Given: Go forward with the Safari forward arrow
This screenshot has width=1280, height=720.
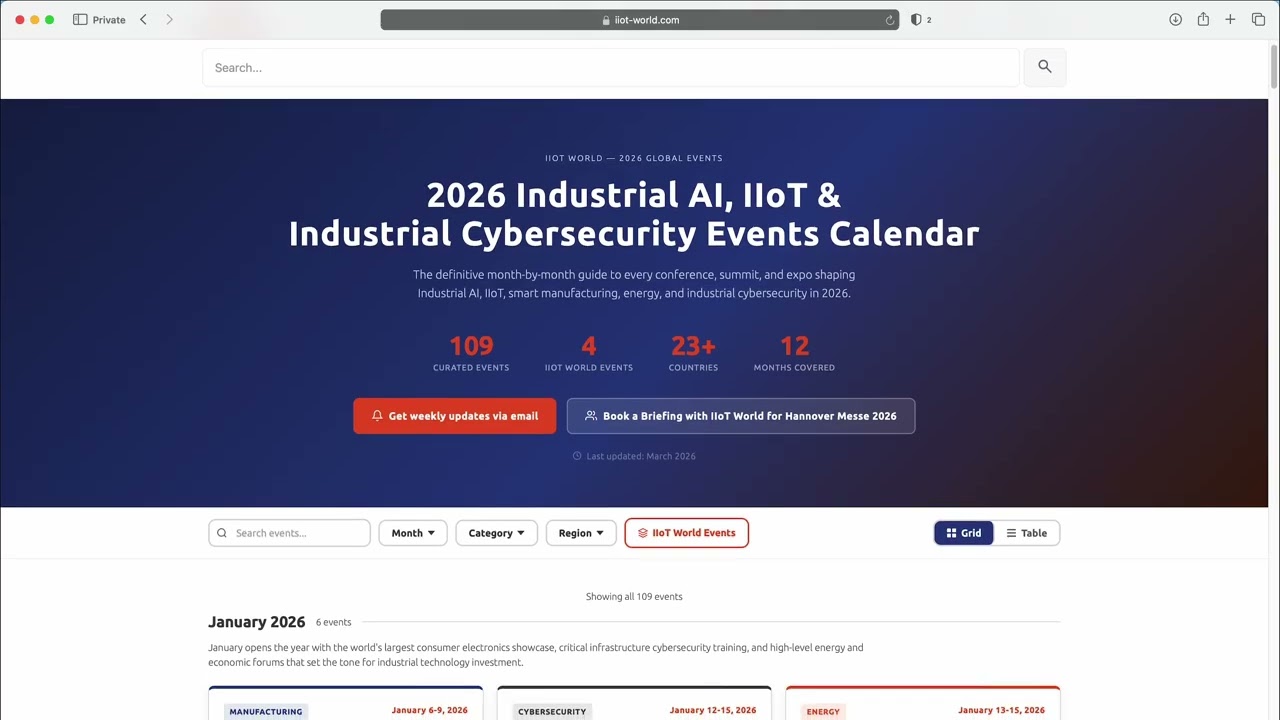Looking at the screenshot, I should [x=169, y=20].
